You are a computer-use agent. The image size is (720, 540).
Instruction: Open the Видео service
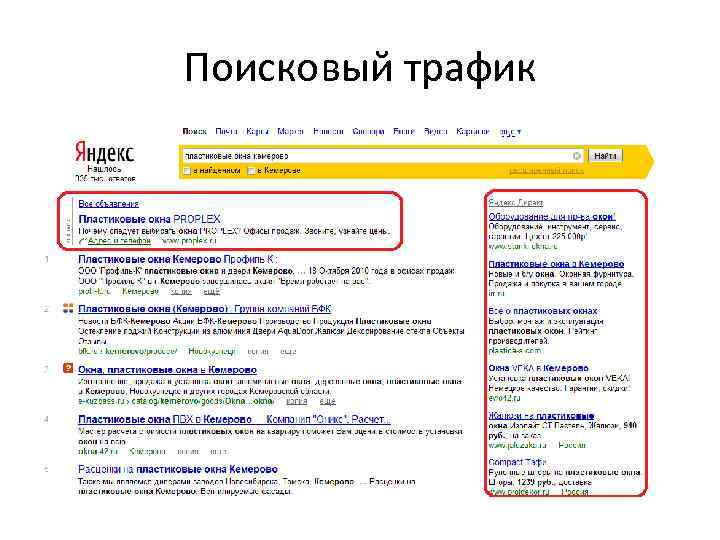(x=435, y=131)
